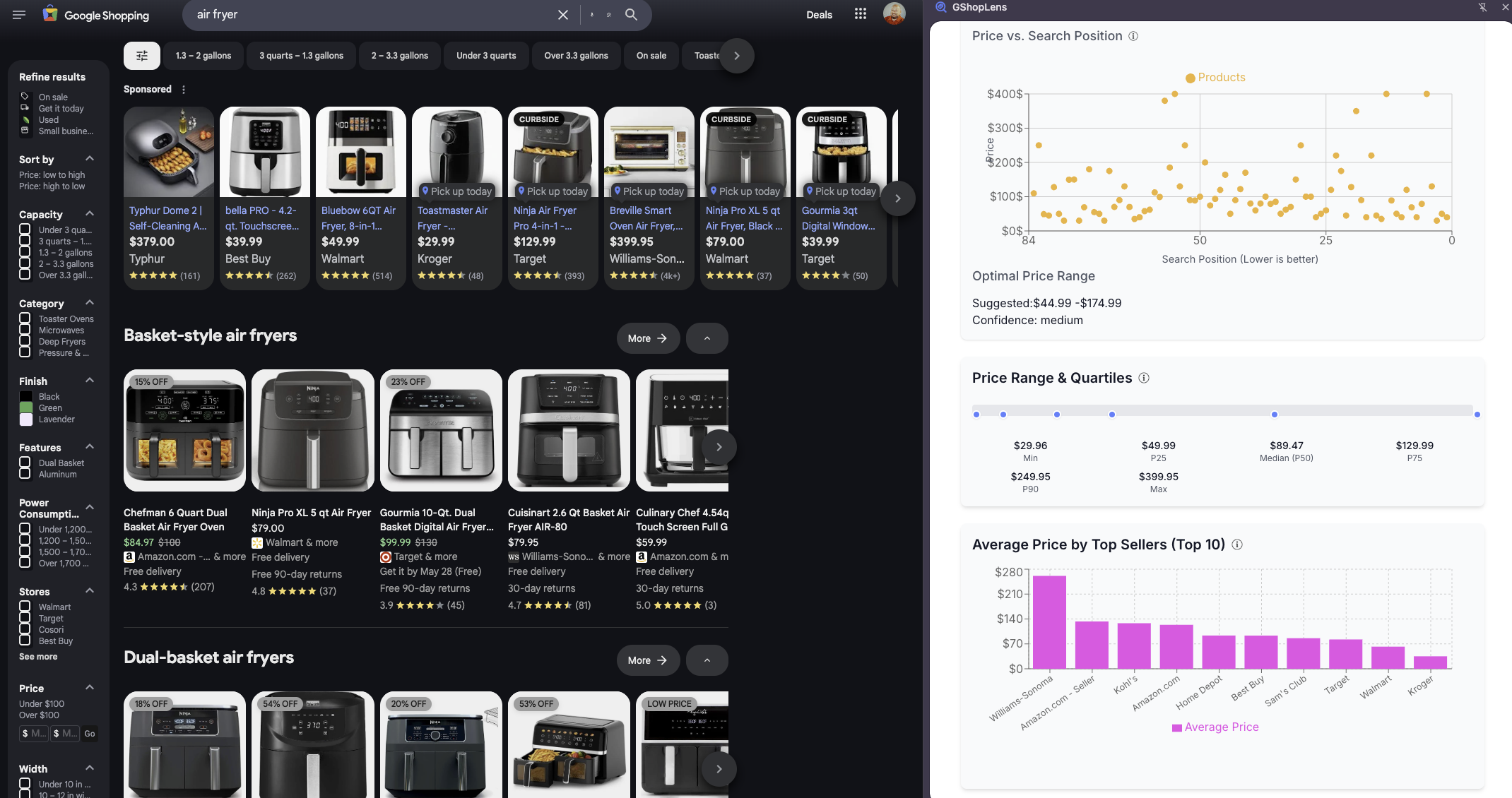
Task: Pin the GShopLens panel
Action: pos(1482,7)
